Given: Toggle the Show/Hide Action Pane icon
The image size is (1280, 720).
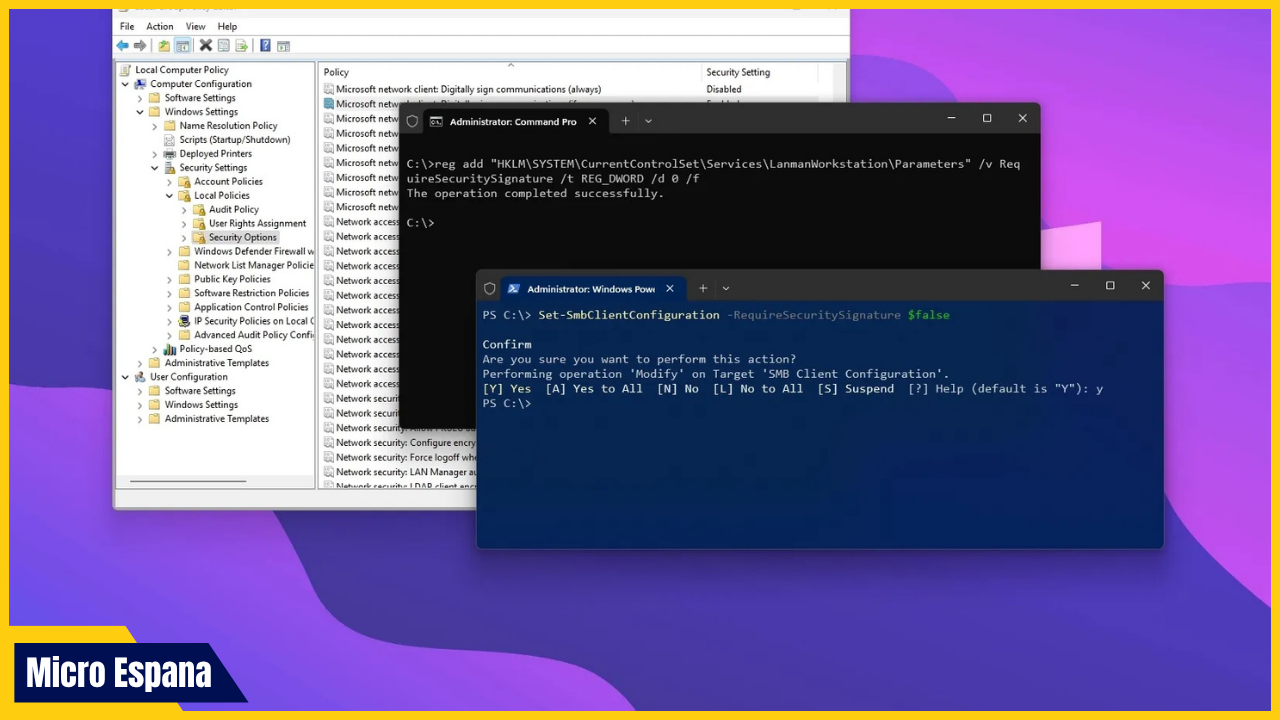Looking at the screenshot, I should tap(283, 45).
